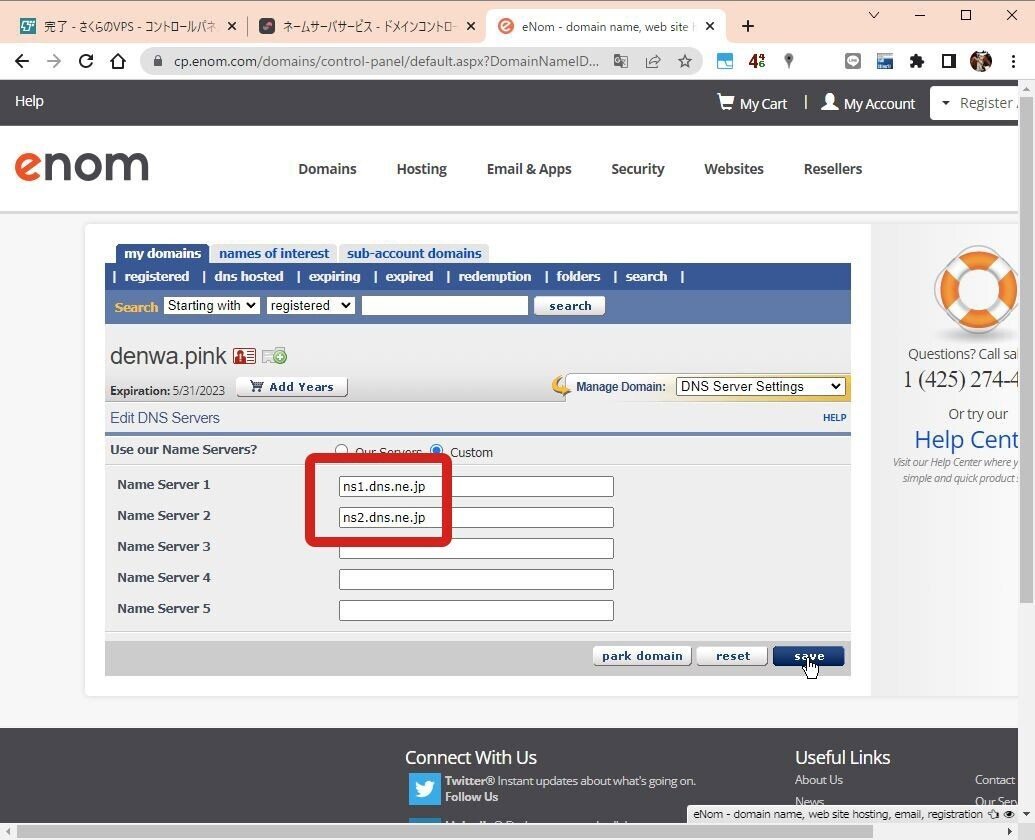Viewport: 1035px width, 840px height.
Task: Open the Resellers menu
Action: pyautogui.click(x=833, y=169)
